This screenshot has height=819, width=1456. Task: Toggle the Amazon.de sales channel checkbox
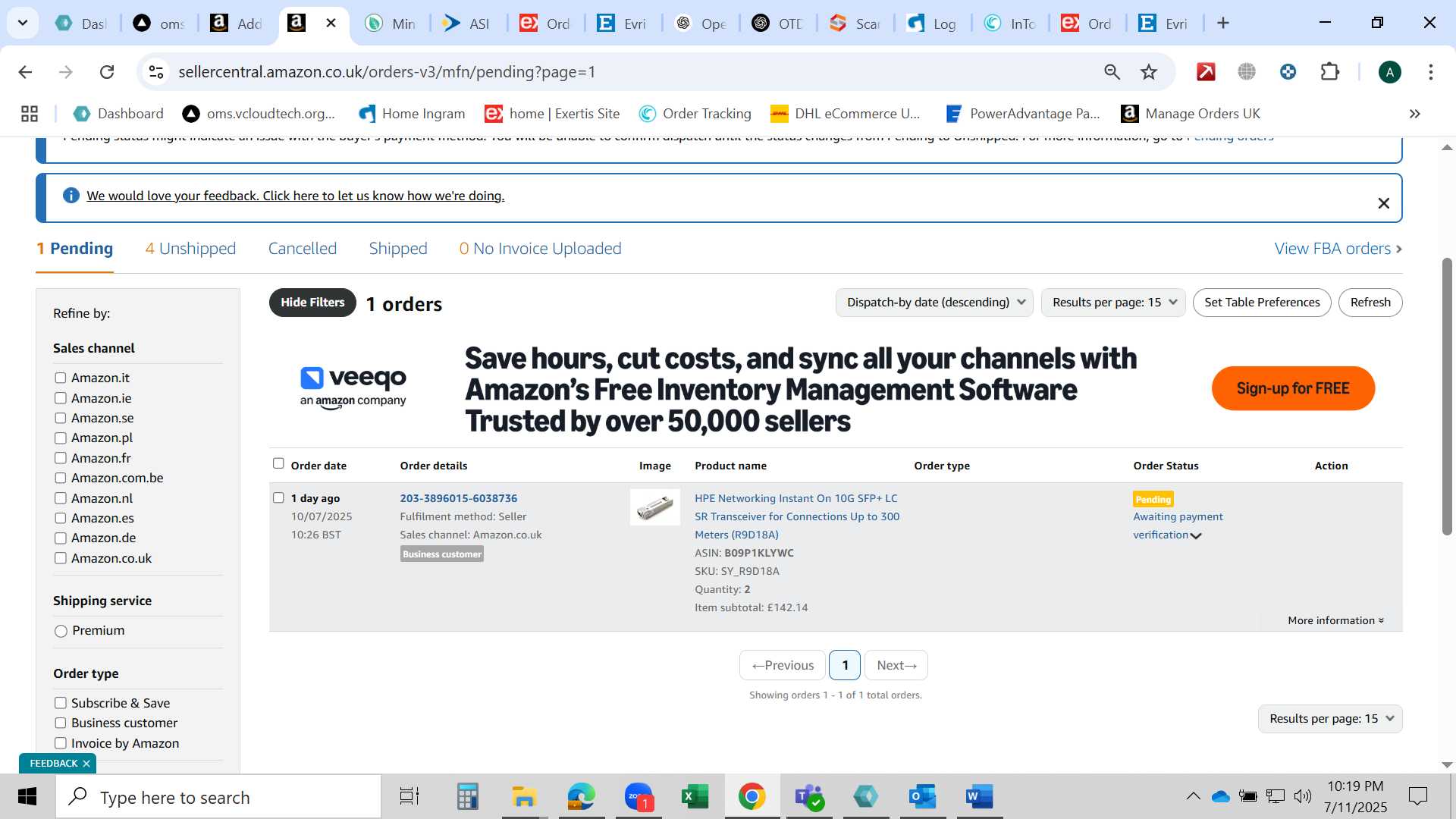(x=61, y=538)
